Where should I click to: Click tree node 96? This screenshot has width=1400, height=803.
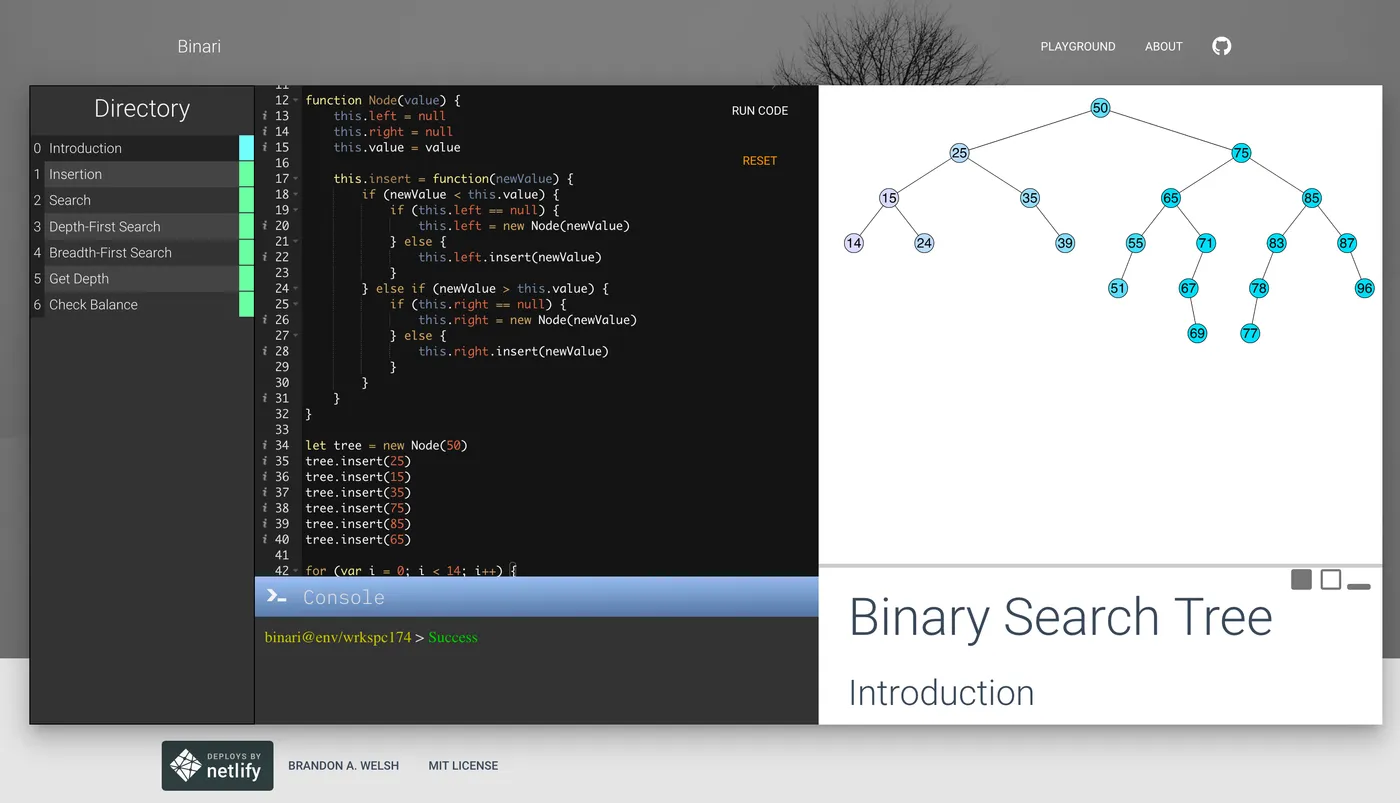pyautogui.click(x=1365, y=288)
